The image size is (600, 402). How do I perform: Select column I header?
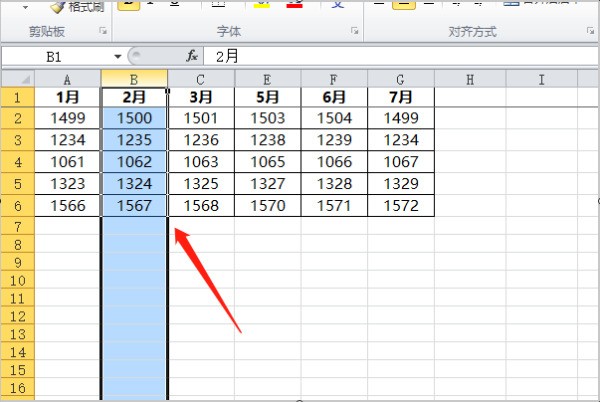point(541,80)
